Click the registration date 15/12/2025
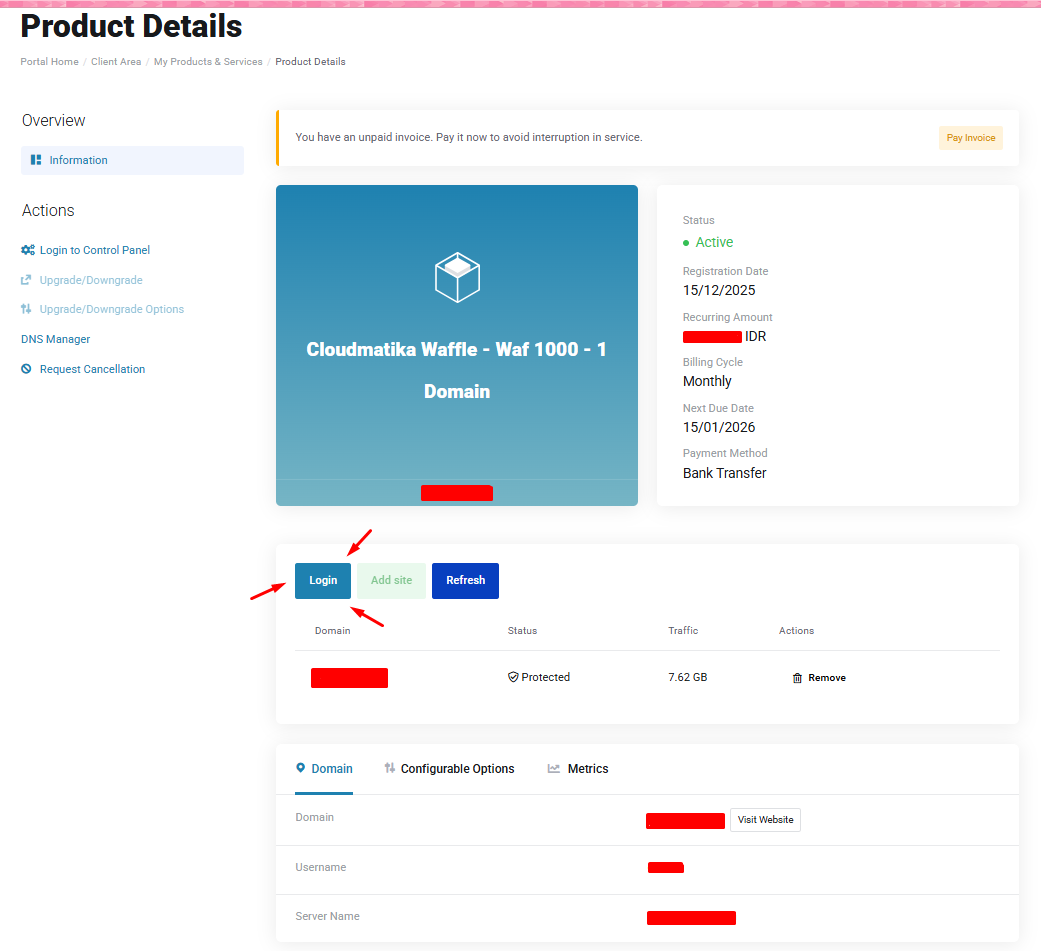Image resolution: width=1041 pixels, height=951 pixels. coord(719,290)
